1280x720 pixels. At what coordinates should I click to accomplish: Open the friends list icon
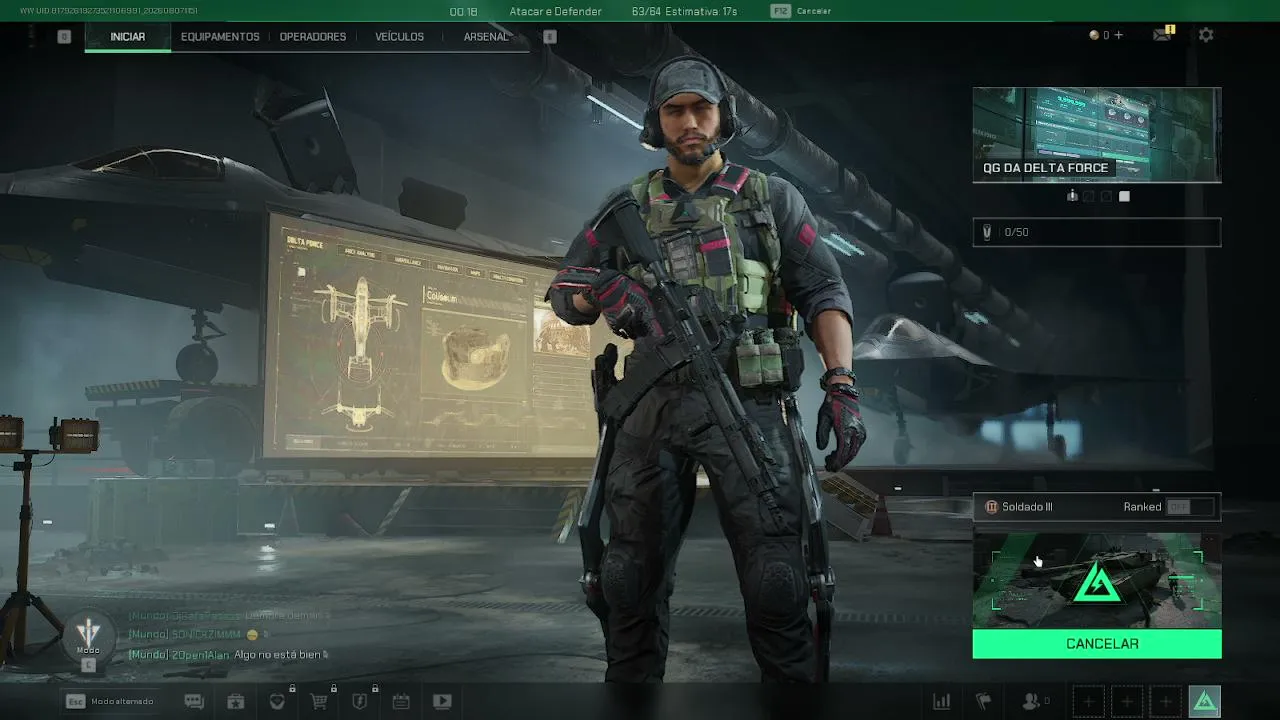1034,702
